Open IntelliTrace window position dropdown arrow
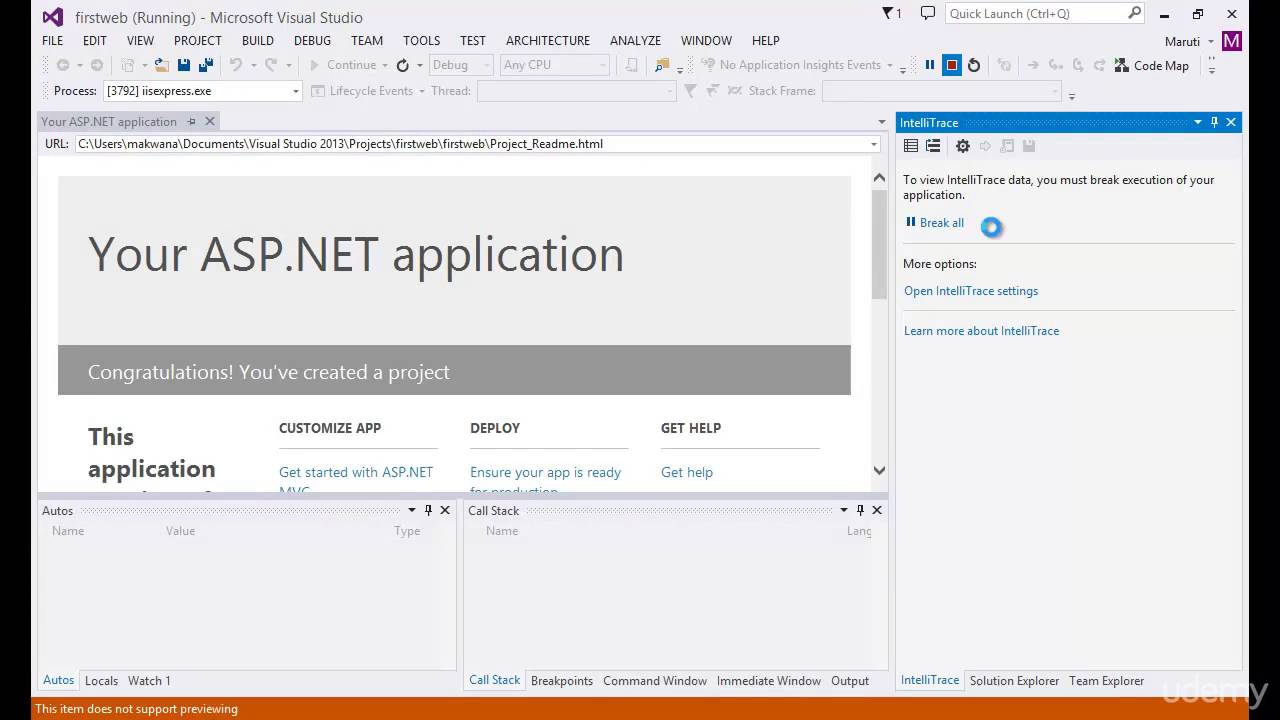 [x=1198, y=122]
